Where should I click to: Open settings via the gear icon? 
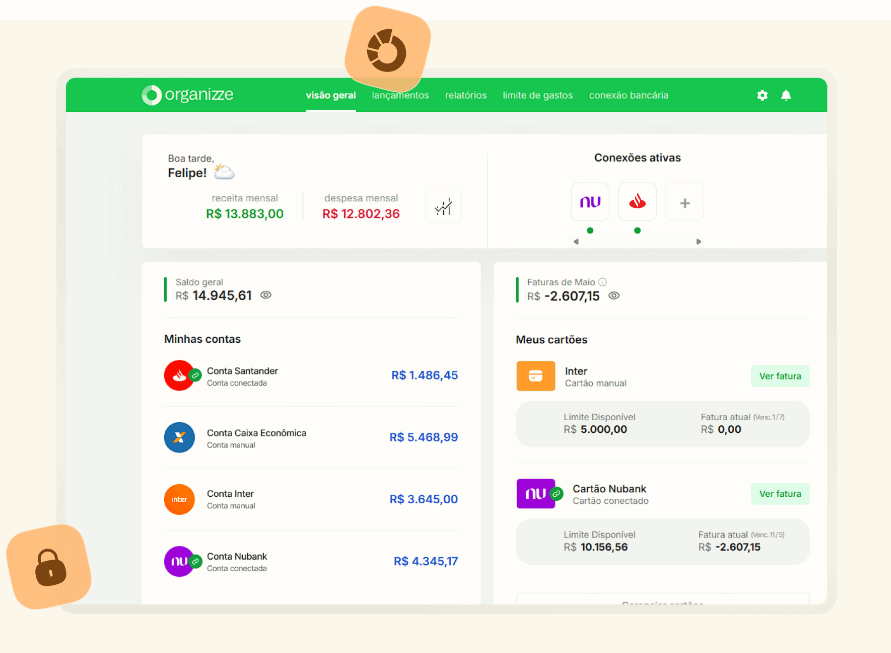pos(762,95)
